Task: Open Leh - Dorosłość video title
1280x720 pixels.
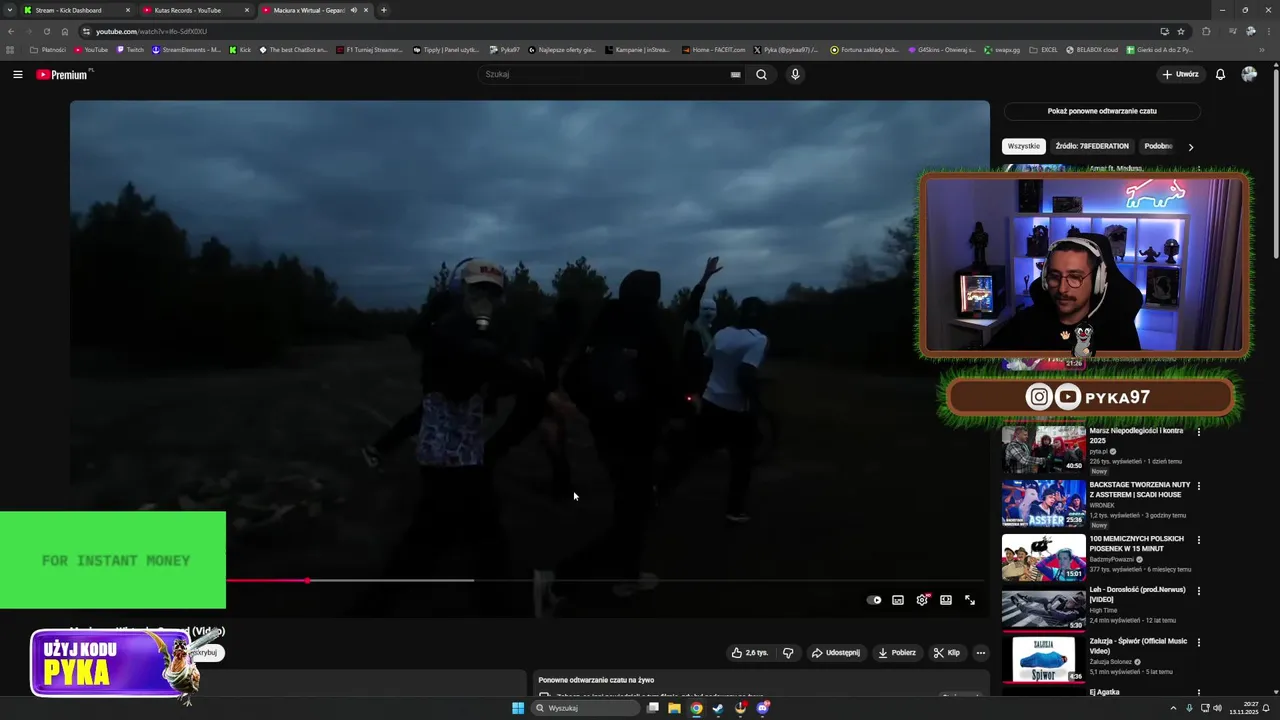Action: [1137, 594]
